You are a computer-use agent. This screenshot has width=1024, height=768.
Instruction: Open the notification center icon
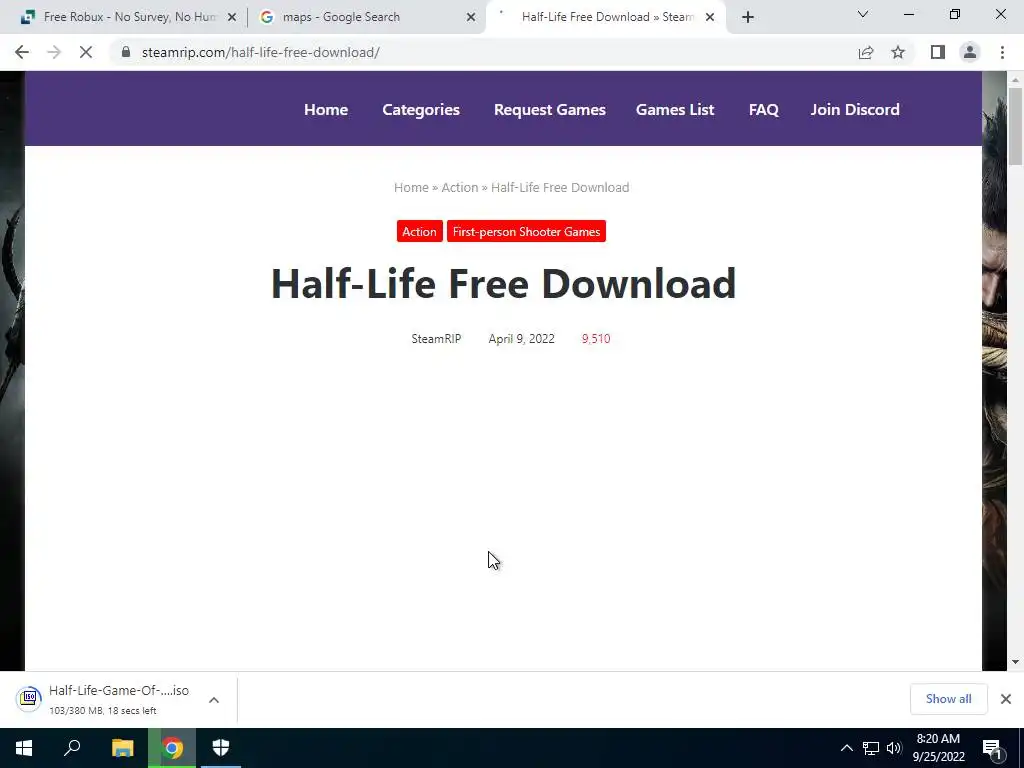993,749
